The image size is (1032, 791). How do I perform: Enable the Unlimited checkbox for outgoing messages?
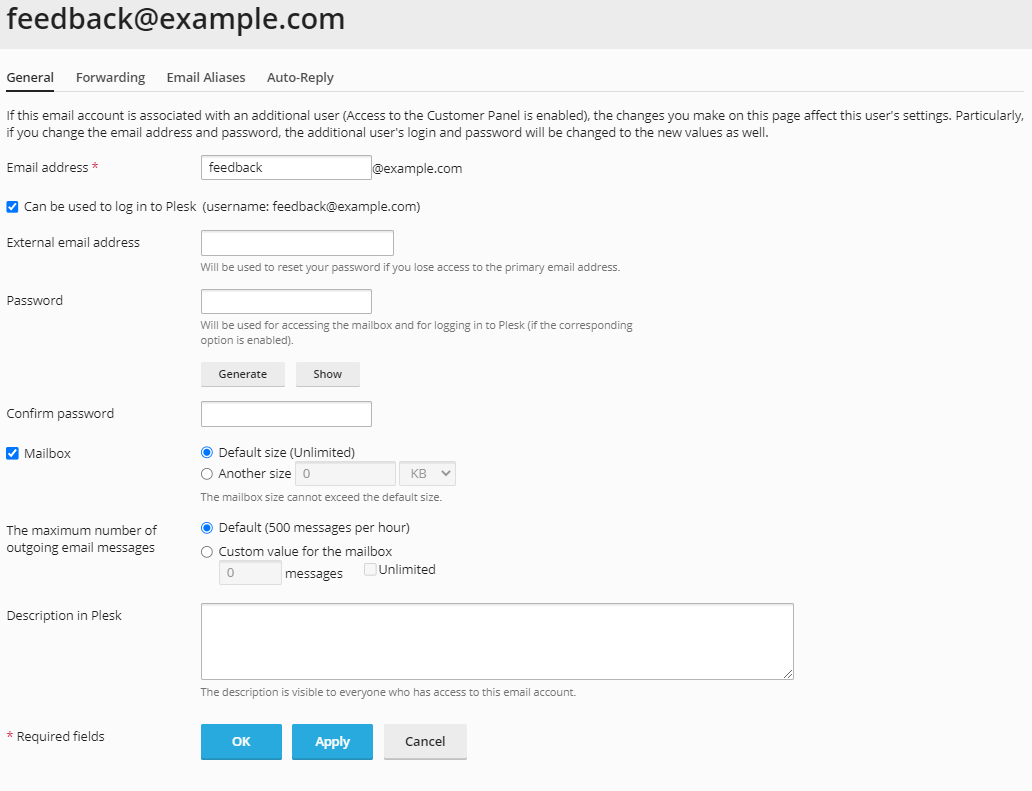tap(370, 569)
